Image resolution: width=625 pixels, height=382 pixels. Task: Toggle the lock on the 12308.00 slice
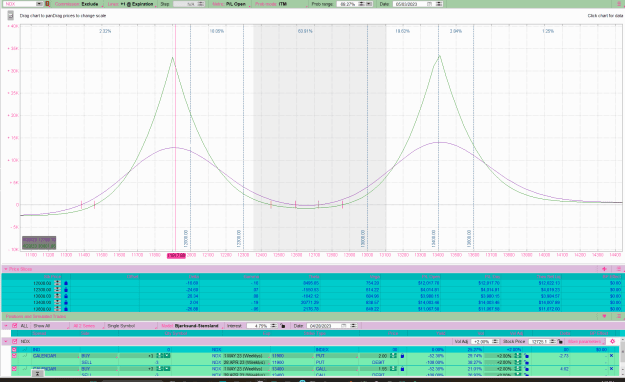coord(66,289)
